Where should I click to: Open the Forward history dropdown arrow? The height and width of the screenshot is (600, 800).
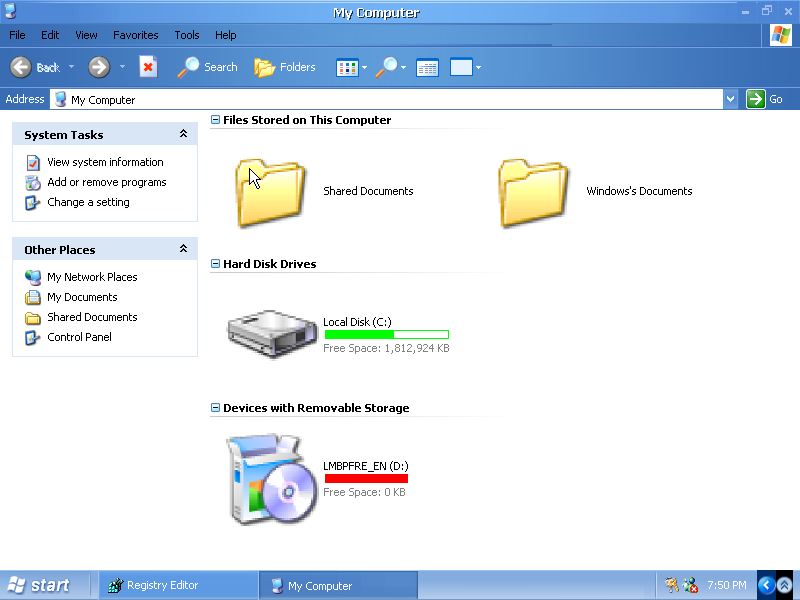tap(122, 66)
